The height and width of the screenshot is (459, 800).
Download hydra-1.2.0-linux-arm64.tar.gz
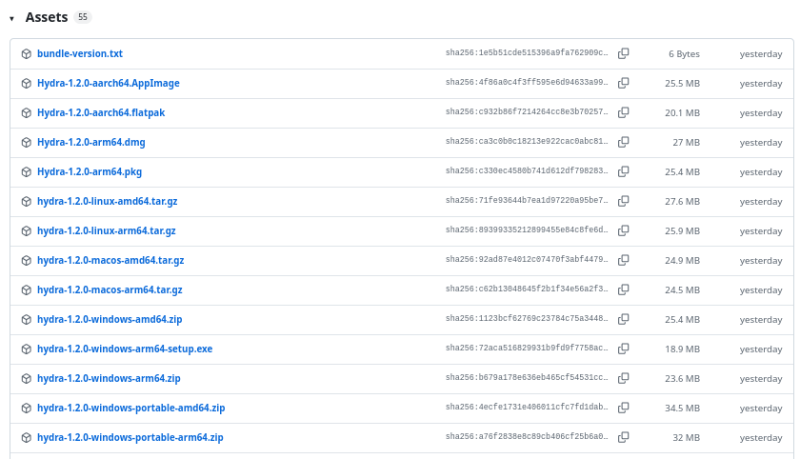pos(106,231)
